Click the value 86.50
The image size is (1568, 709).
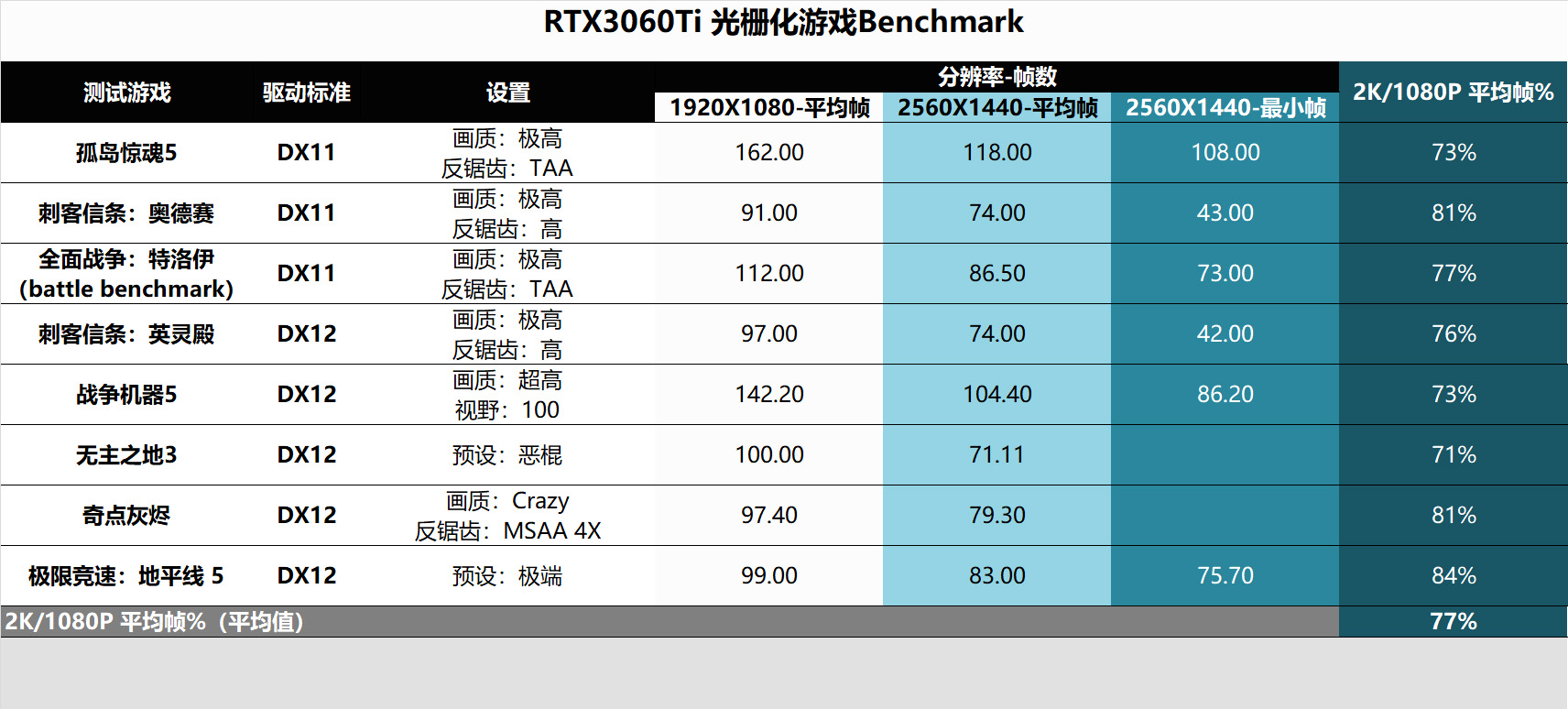pyautogui.click(x=997, y=274)
